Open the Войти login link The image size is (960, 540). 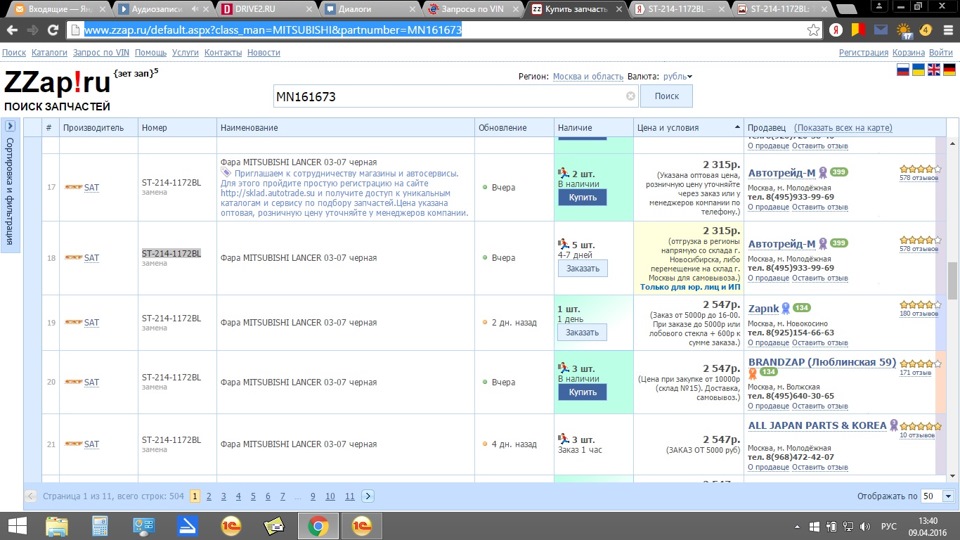click(940, 53)
